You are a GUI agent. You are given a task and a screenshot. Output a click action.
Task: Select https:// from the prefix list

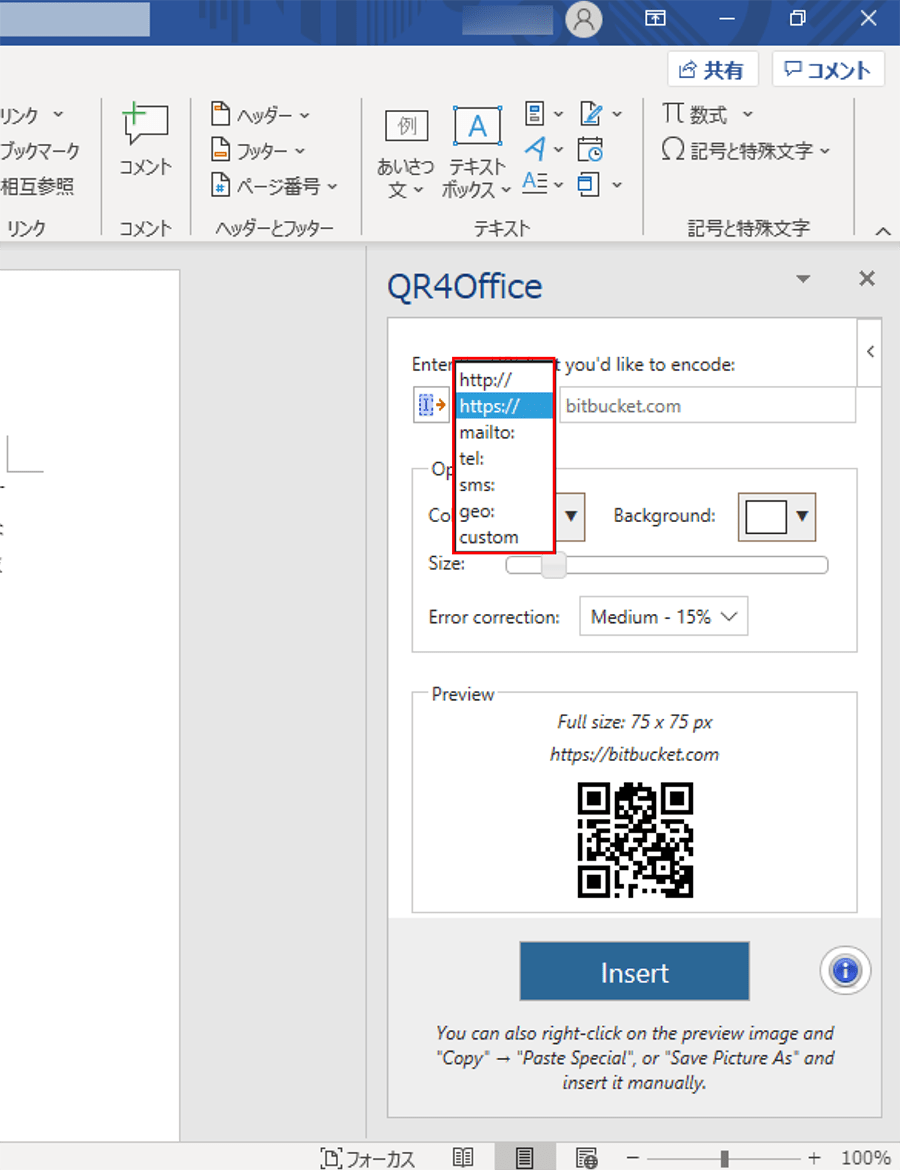tap(504, 406)
